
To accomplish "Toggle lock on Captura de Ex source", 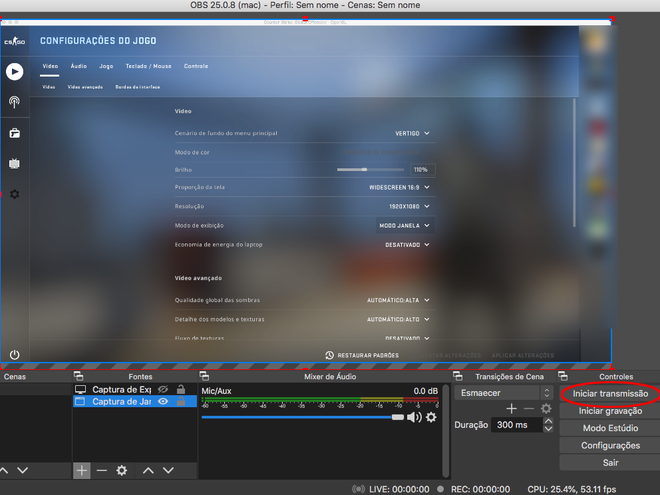I will [181, 389].
